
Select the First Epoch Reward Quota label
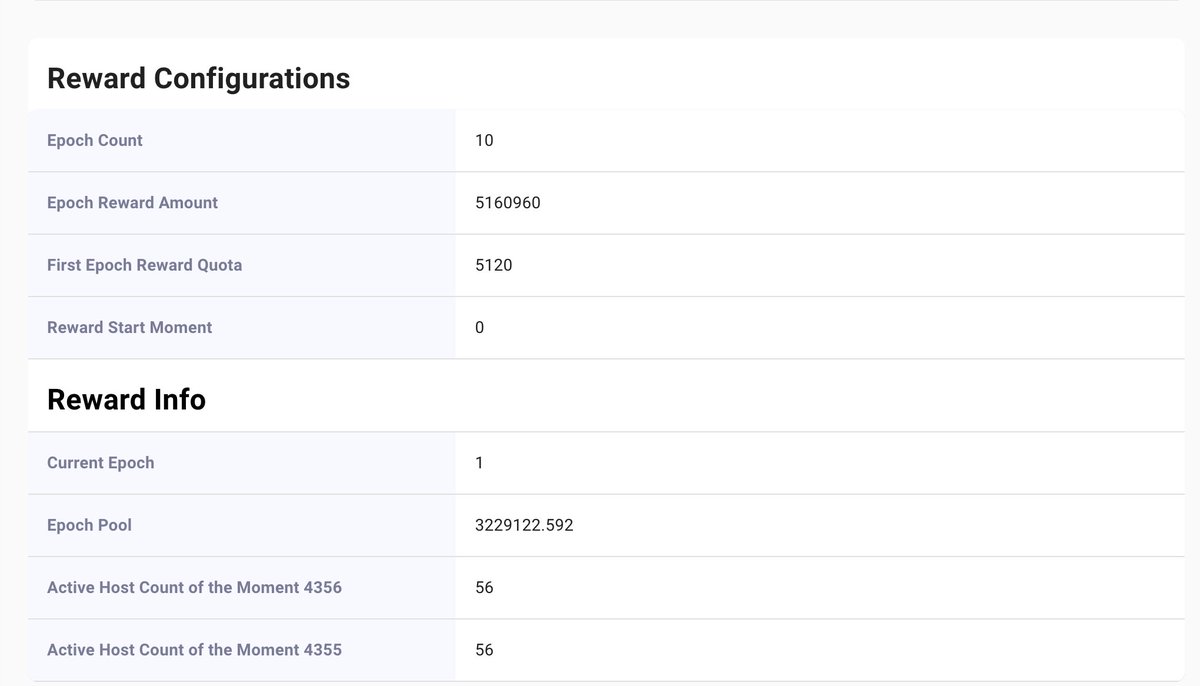point(144,265)
